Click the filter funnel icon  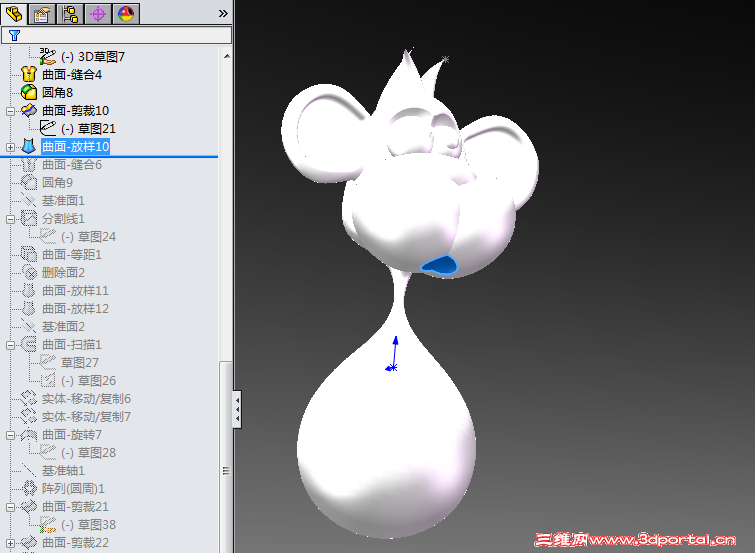[x=14, y=35]
